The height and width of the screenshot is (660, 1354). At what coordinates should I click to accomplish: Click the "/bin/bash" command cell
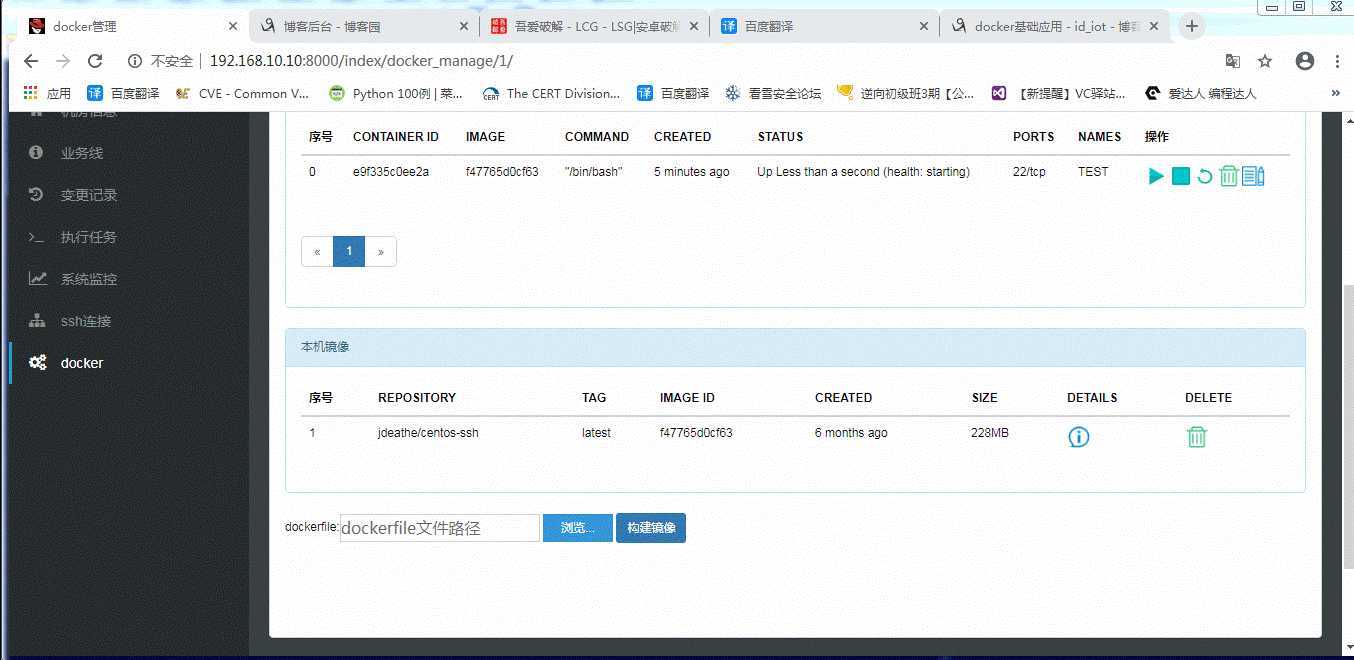(x=594, y=172)
